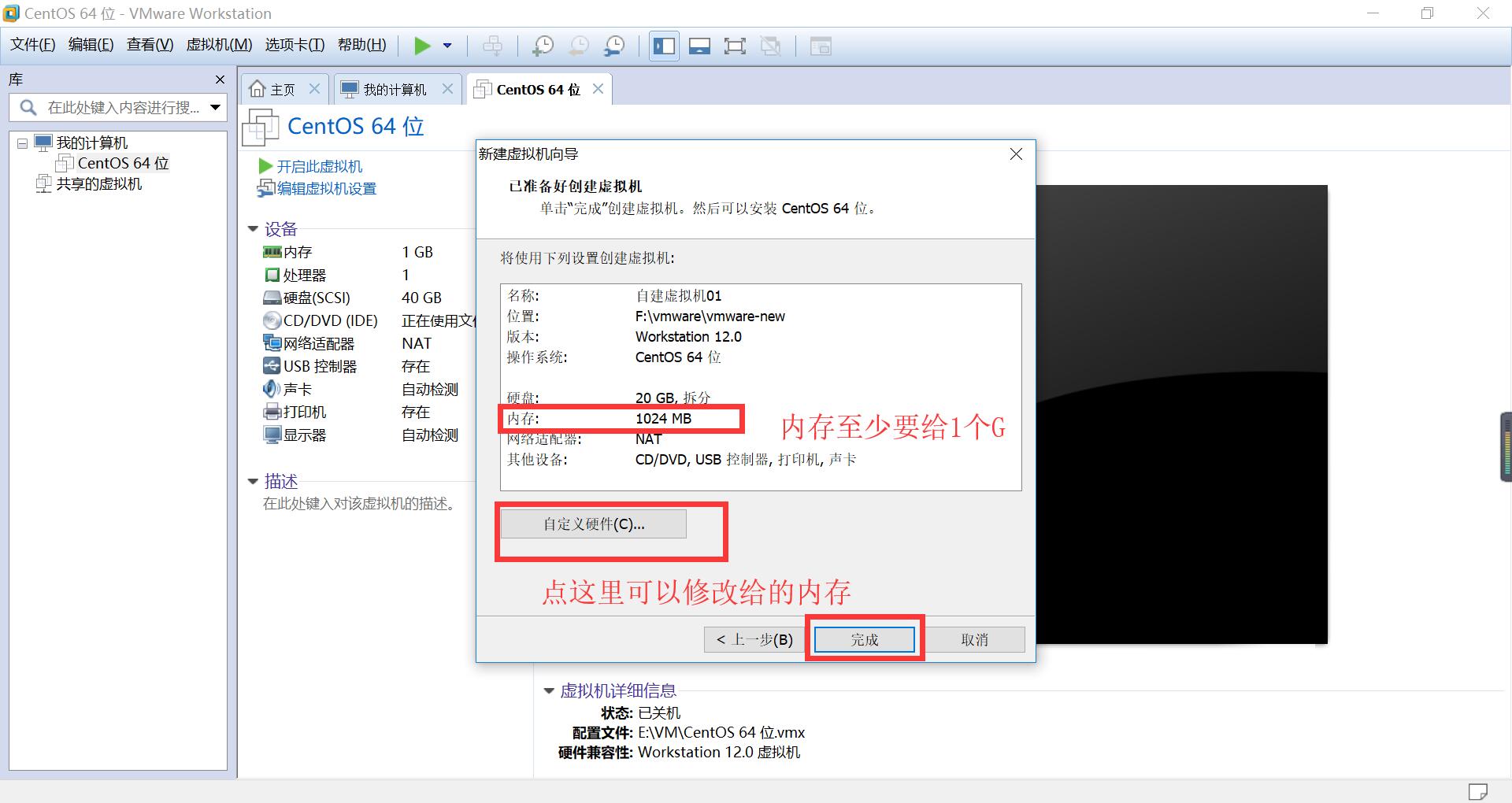The width and height of the screenshot is (1512, 803).
Task: Click status bar message log icon
Action: [1478, 791]
